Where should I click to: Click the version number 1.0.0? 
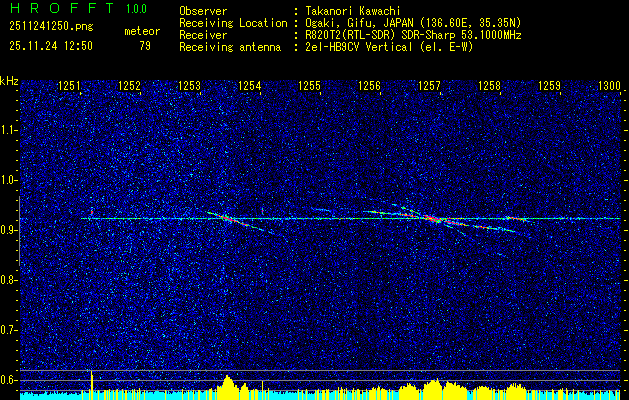point(136,8)
